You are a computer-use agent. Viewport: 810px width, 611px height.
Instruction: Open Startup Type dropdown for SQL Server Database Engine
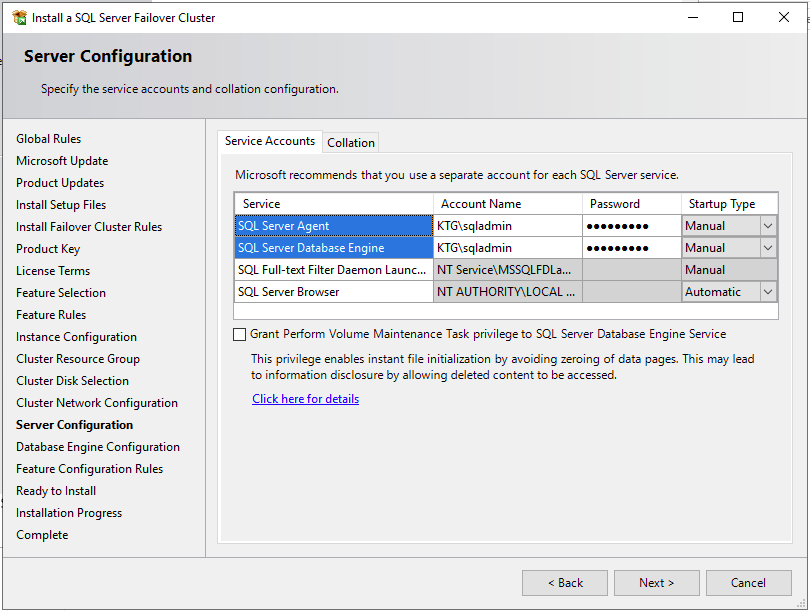coord(768,248)
